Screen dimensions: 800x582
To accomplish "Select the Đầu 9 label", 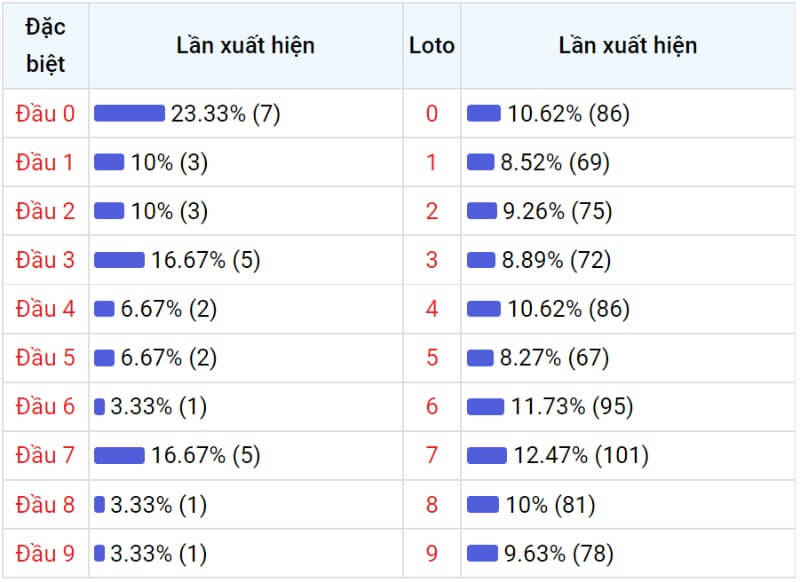I will pos(45,553).
